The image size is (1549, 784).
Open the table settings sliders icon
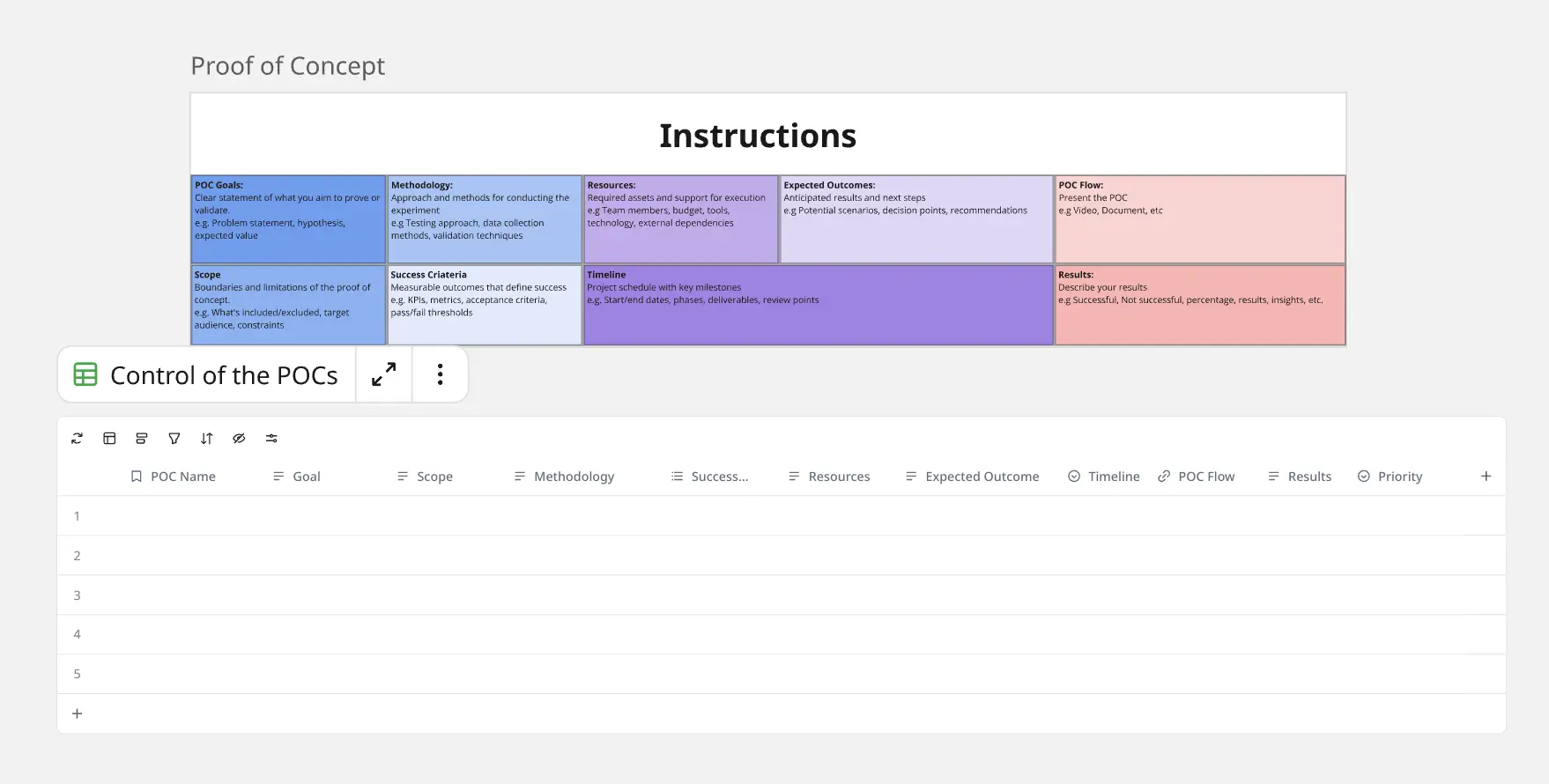click(x=271, y=438)
